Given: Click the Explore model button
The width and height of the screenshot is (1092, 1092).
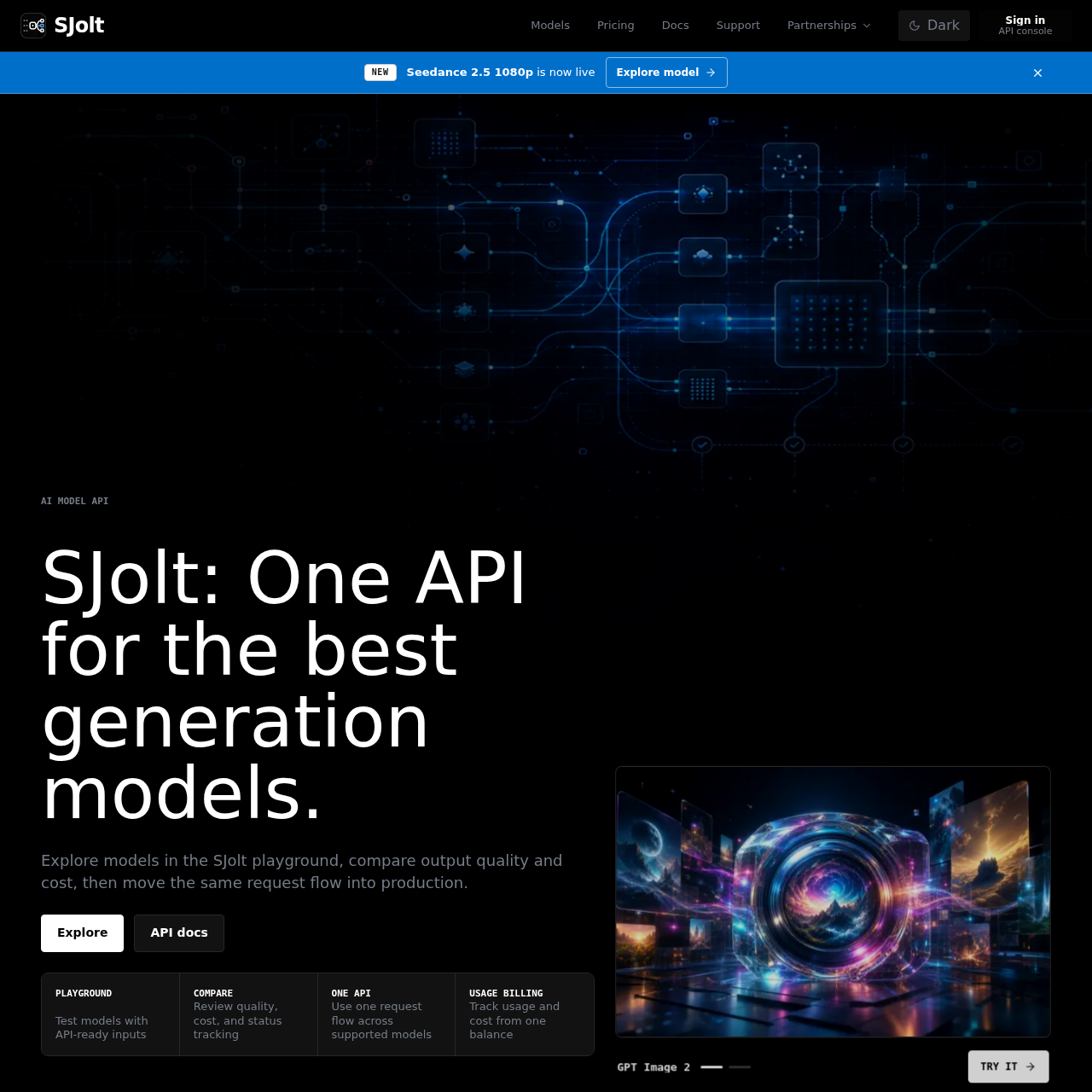Looking at the screenshot, I should 666,73.
